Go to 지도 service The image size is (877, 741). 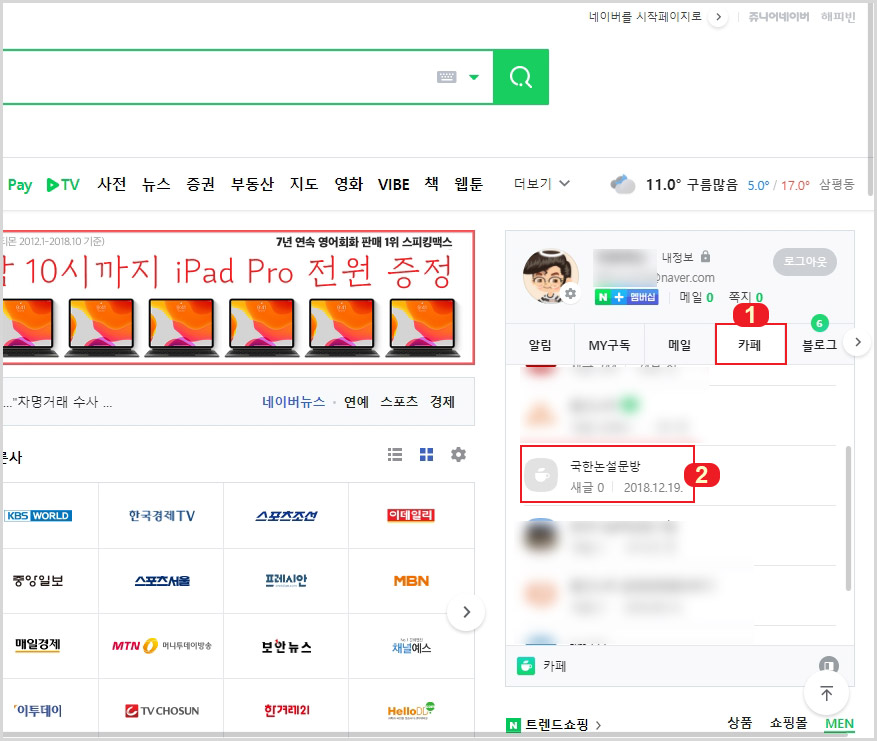coord(304,184)
